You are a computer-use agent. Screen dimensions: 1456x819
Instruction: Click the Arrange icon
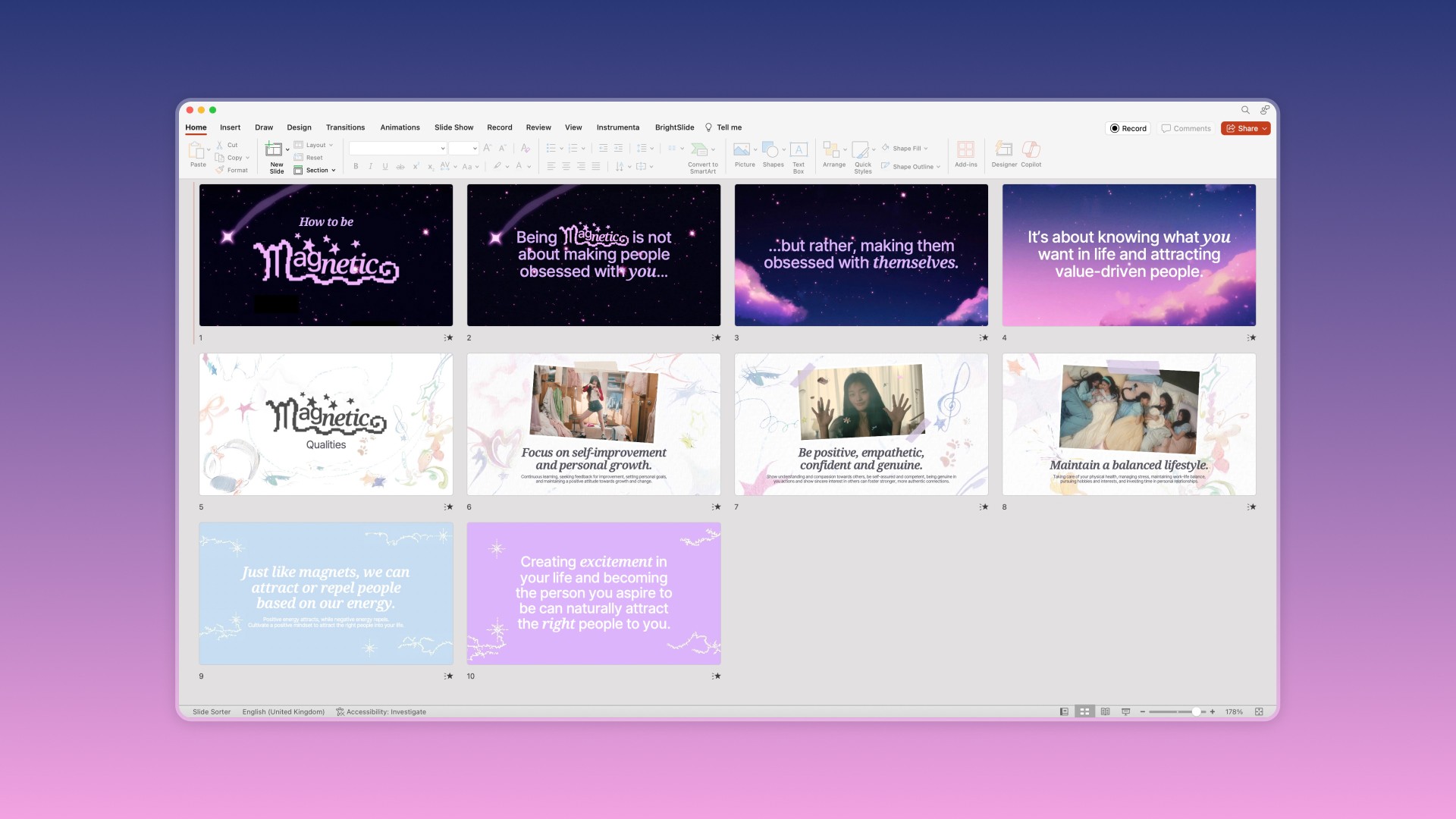click(x=832, y=150)
